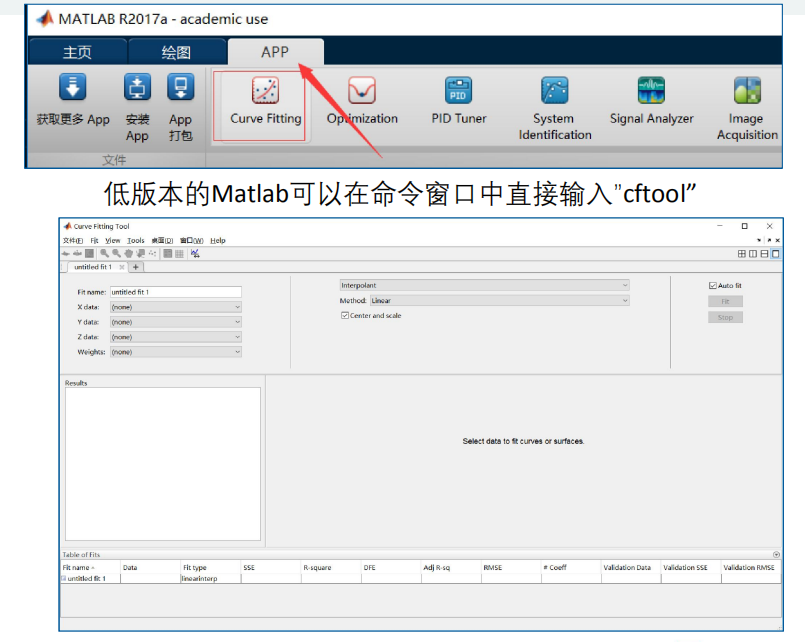
Task: Open the Y data dropdown
Action: pyautogui.click(x=176, y=322)
